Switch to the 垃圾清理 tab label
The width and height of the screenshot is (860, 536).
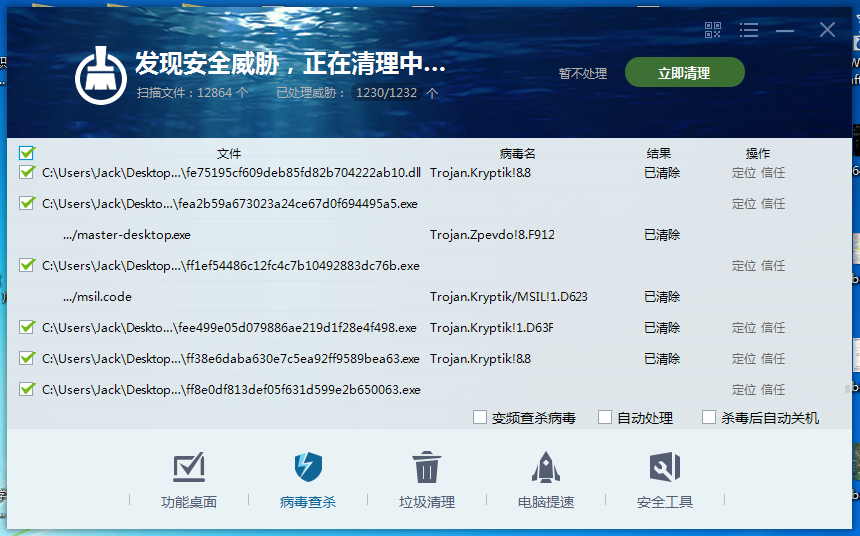tap(427, 502)
